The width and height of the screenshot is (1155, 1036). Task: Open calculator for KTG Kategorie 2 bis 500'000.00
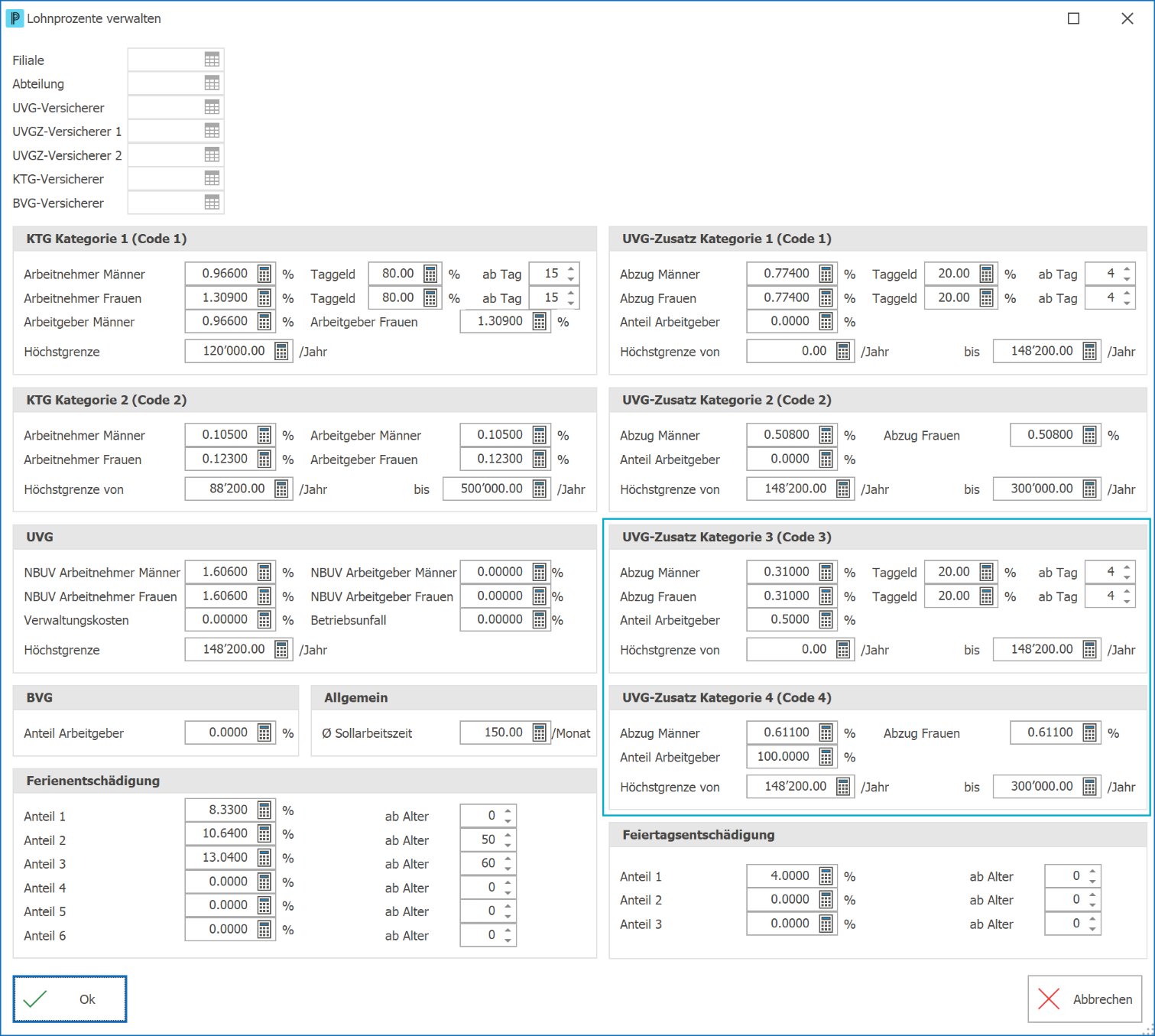540,489
